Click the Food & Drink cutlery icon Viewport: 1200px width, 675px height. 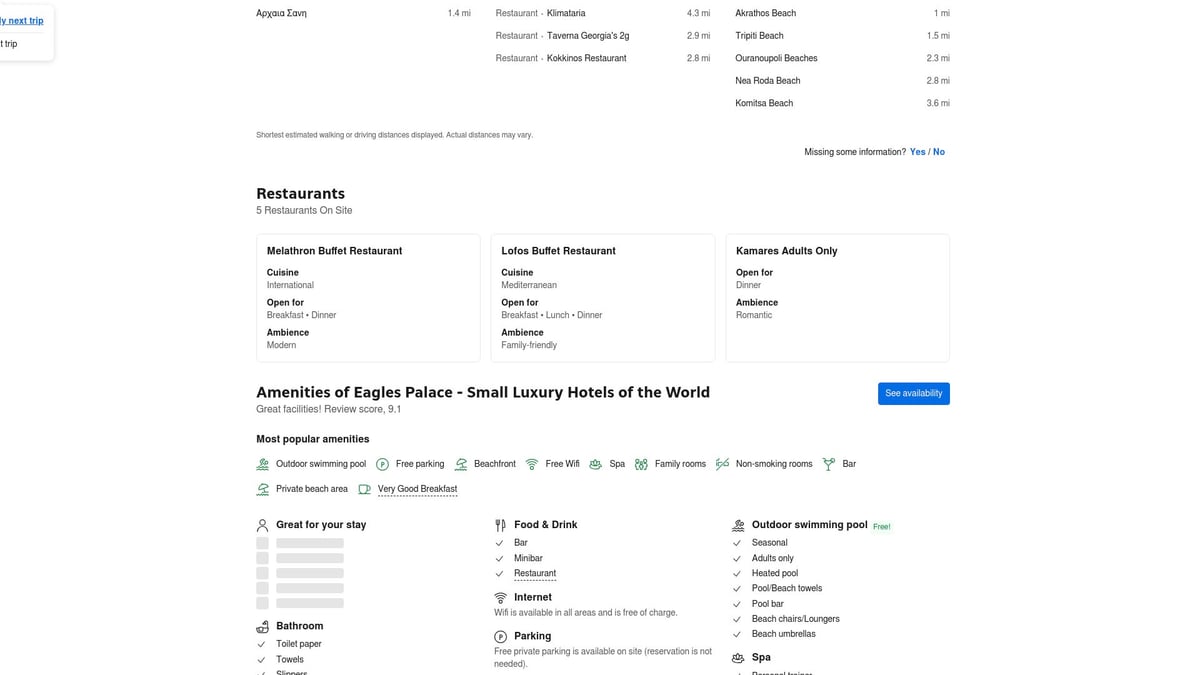500,525
